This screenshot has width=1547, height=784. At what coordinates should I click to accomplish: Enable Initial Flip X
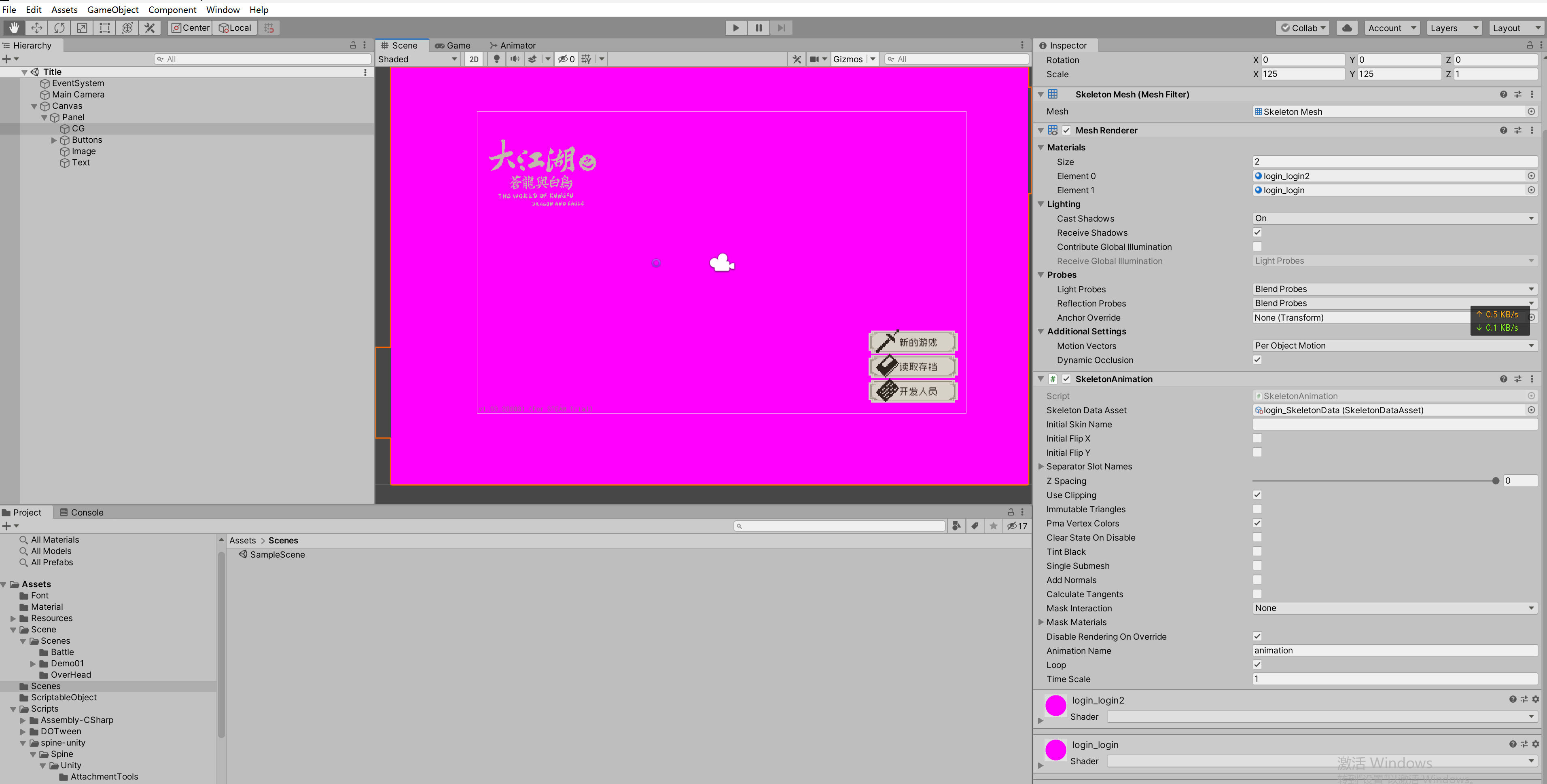pyautogui.click(x=1257, y=438)
